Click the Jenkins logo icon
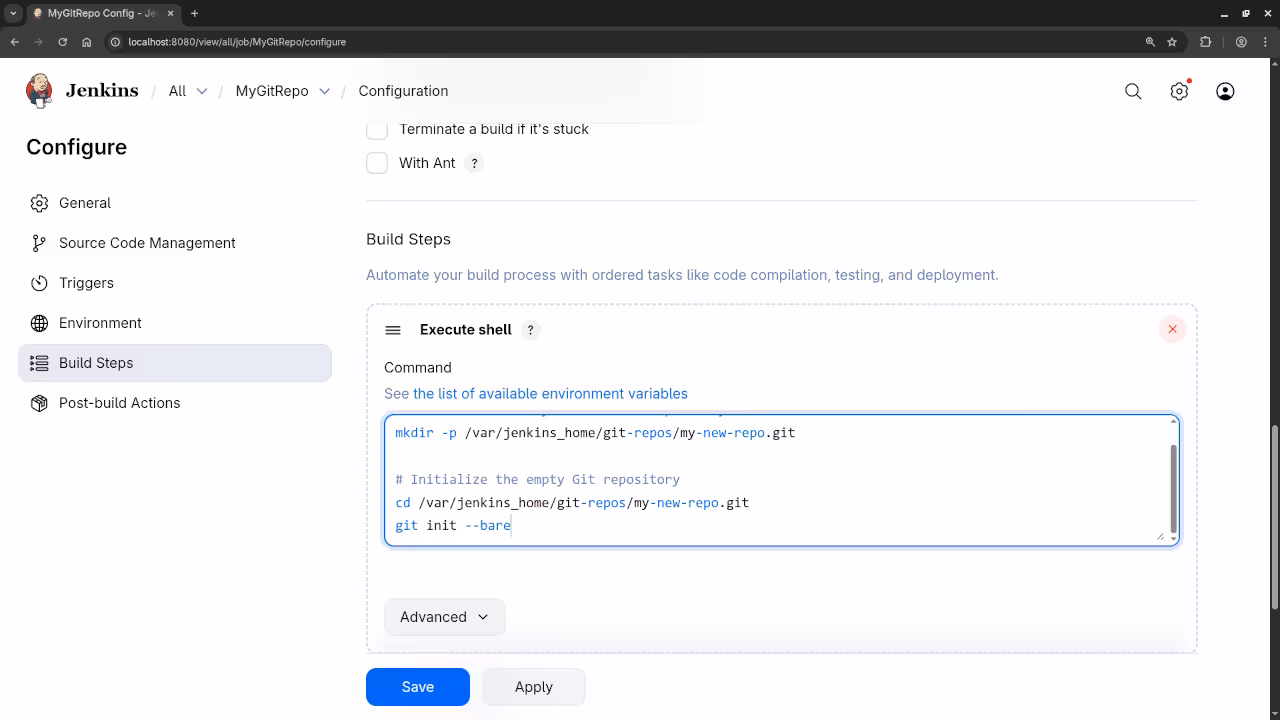Image resolution: width=1280 pixels, height=720 pixels. pyautogui.click(x=39, y=91)
